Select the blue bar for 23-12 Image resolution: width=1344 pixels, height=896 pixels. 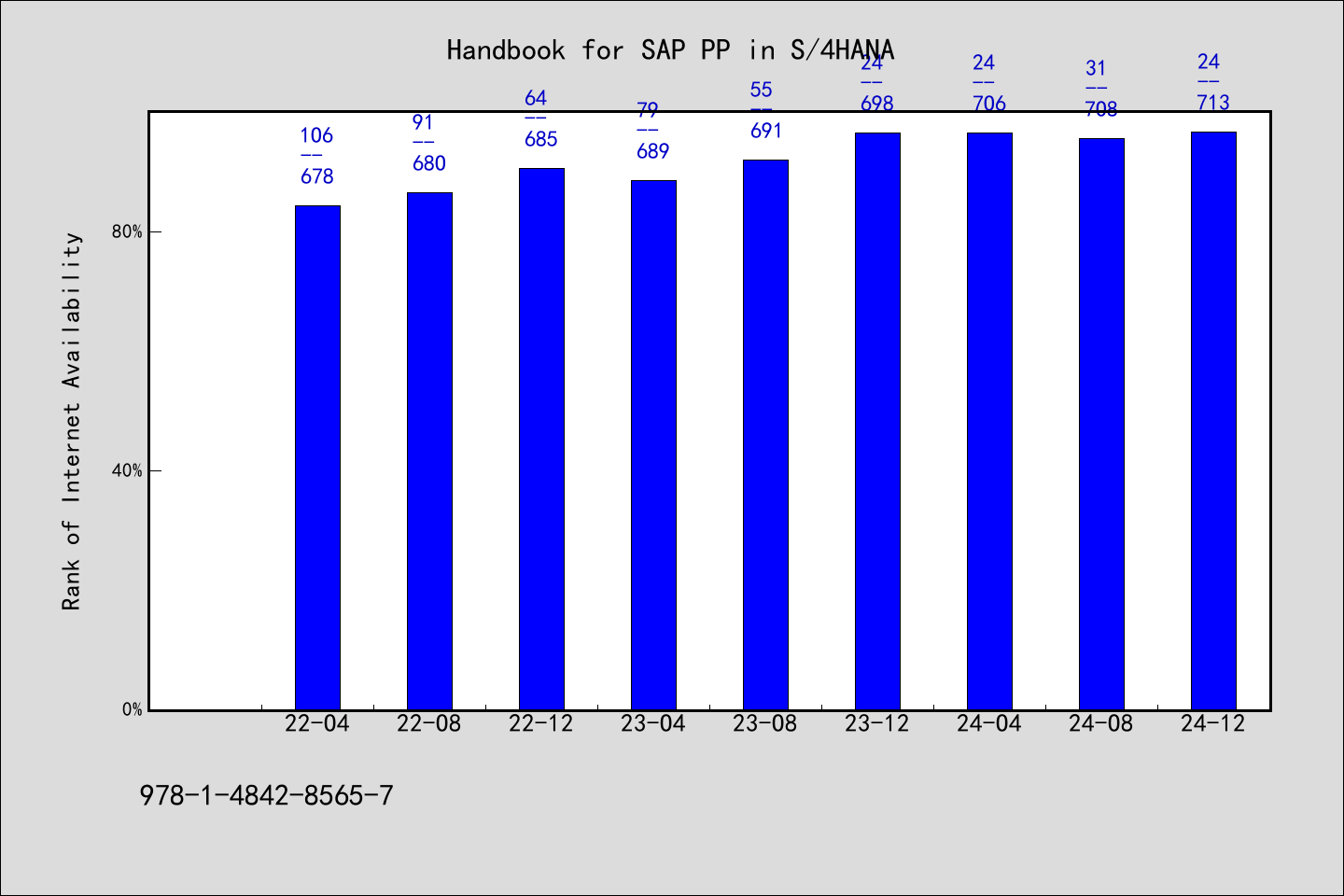877,421
